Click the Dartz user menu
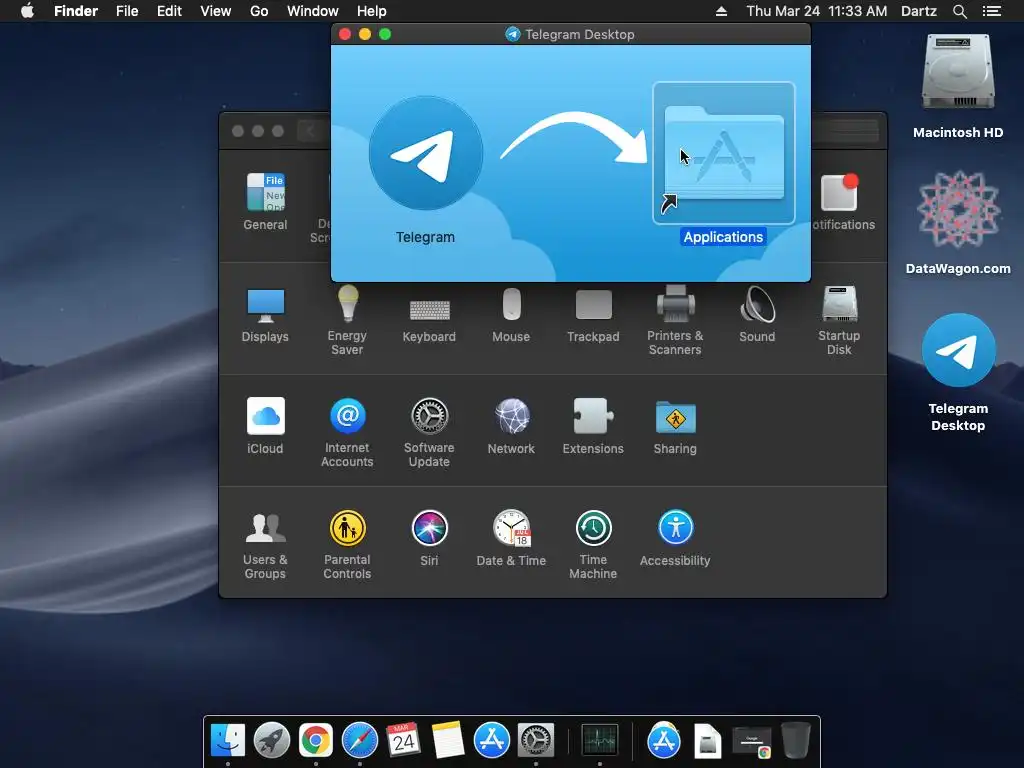 919,11
